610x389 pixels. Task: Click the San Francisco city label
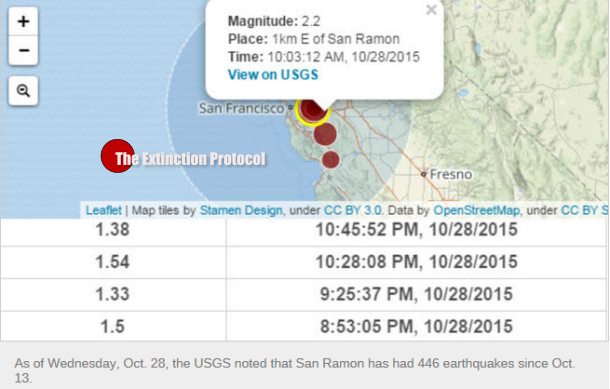[242, 109]
